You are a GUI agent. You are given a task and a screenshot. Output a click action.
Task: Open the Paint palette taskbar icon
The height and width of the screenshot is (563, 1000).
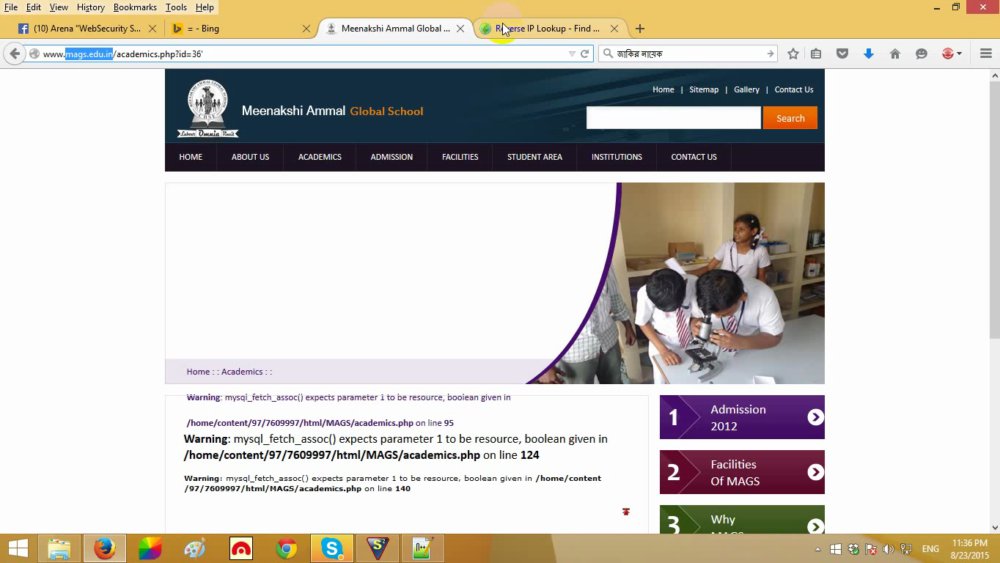pyautogui.click(x=195, y=548)
